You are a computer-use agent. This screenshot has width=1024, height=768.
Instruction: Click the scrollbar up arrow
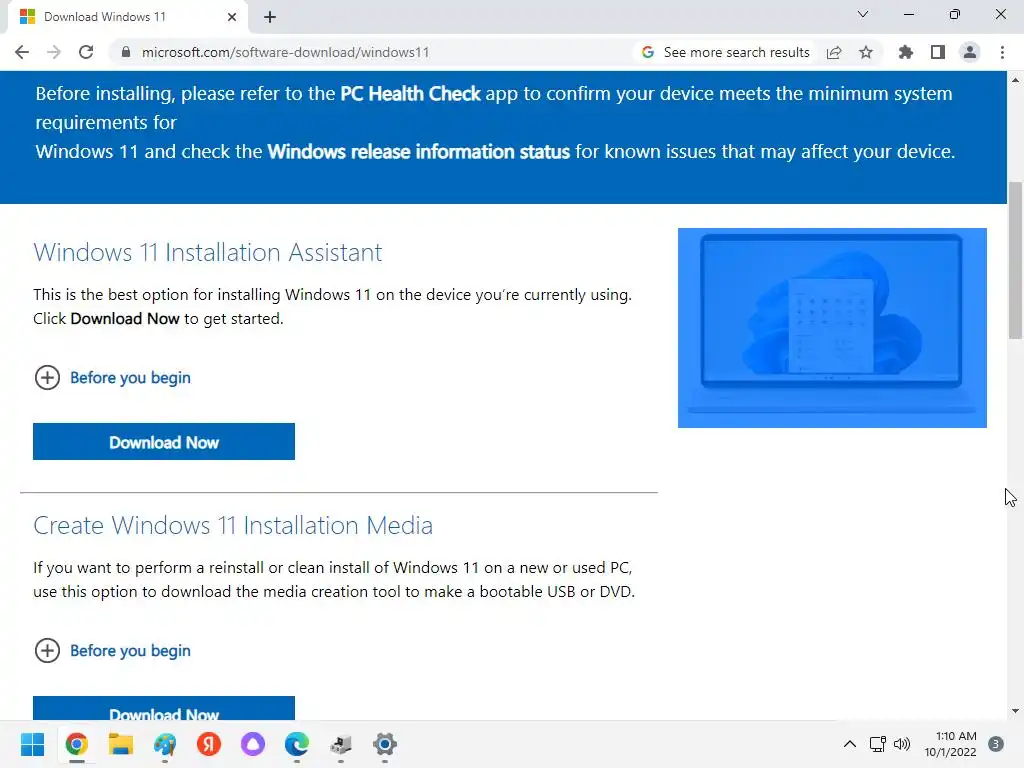click(x=1015, y=80)
